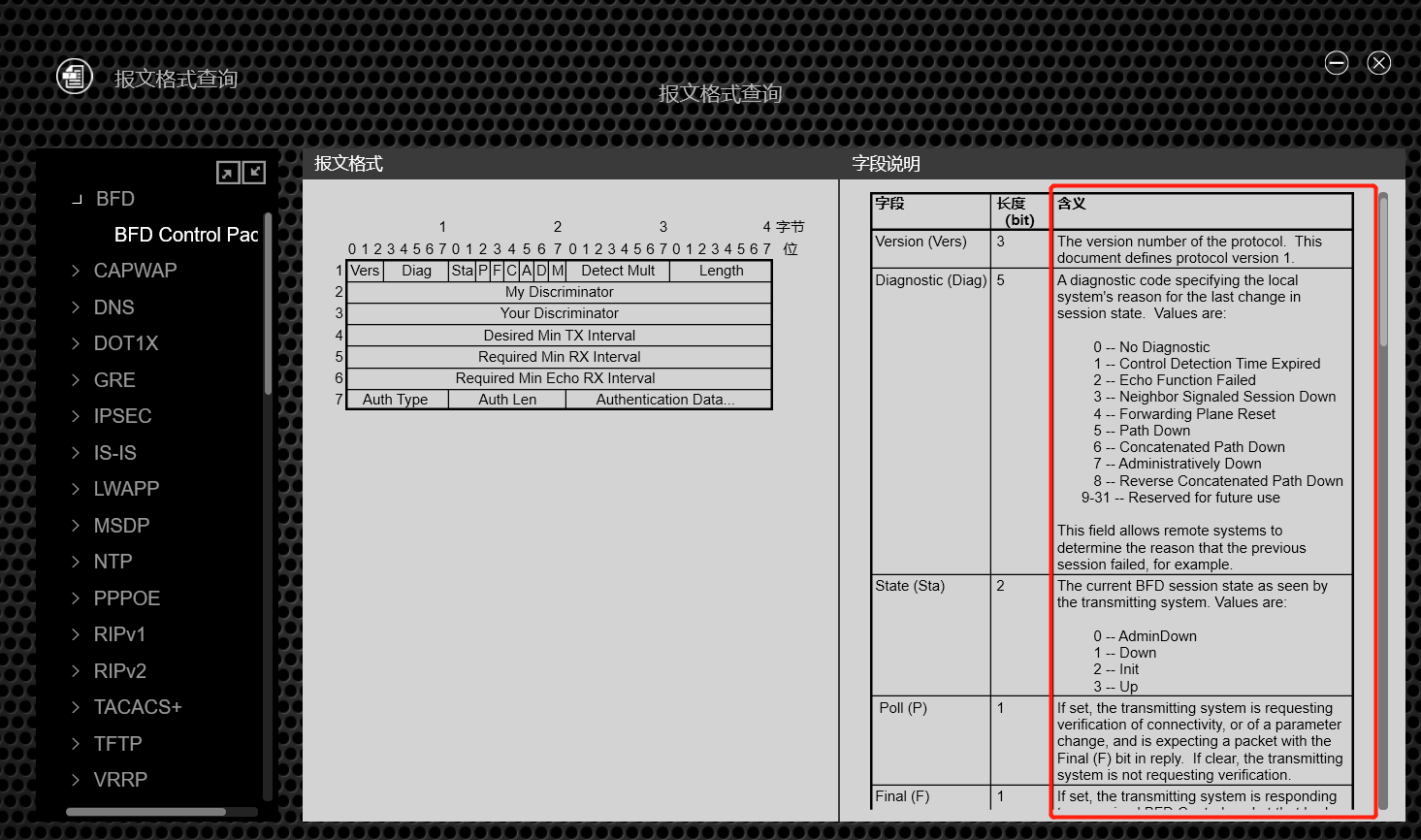Click the Required Min RX Interval row
1421x840 pixels.
coord(559,357)
